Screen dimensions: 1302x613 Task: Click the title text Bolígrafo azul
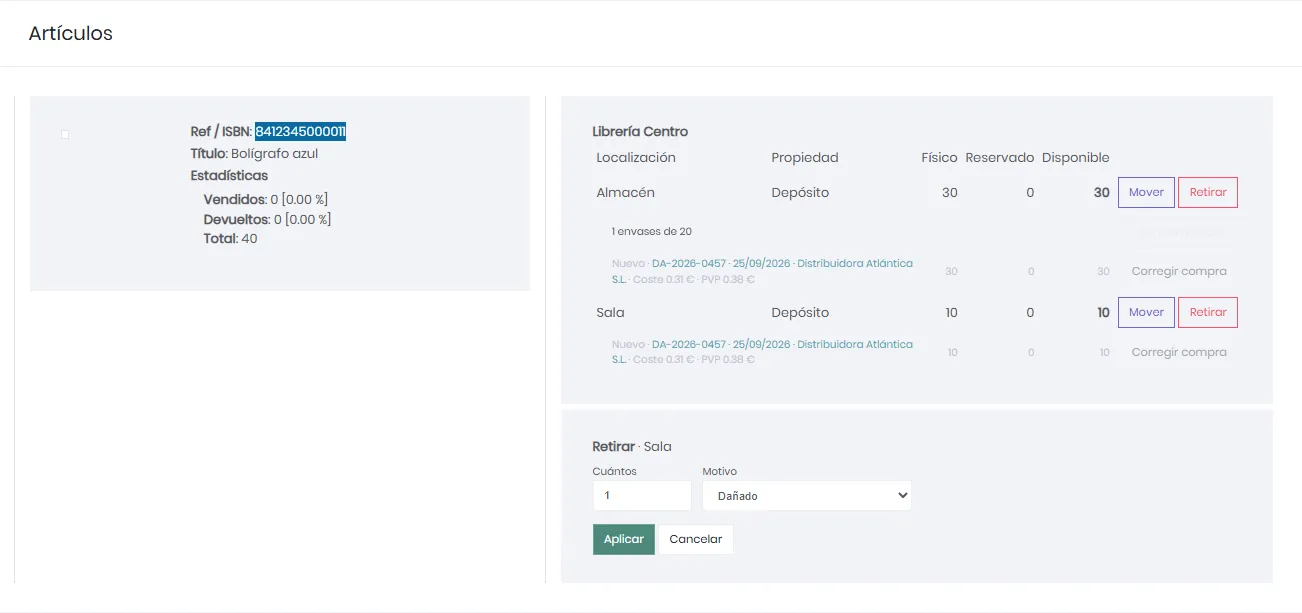coord(274,154)
